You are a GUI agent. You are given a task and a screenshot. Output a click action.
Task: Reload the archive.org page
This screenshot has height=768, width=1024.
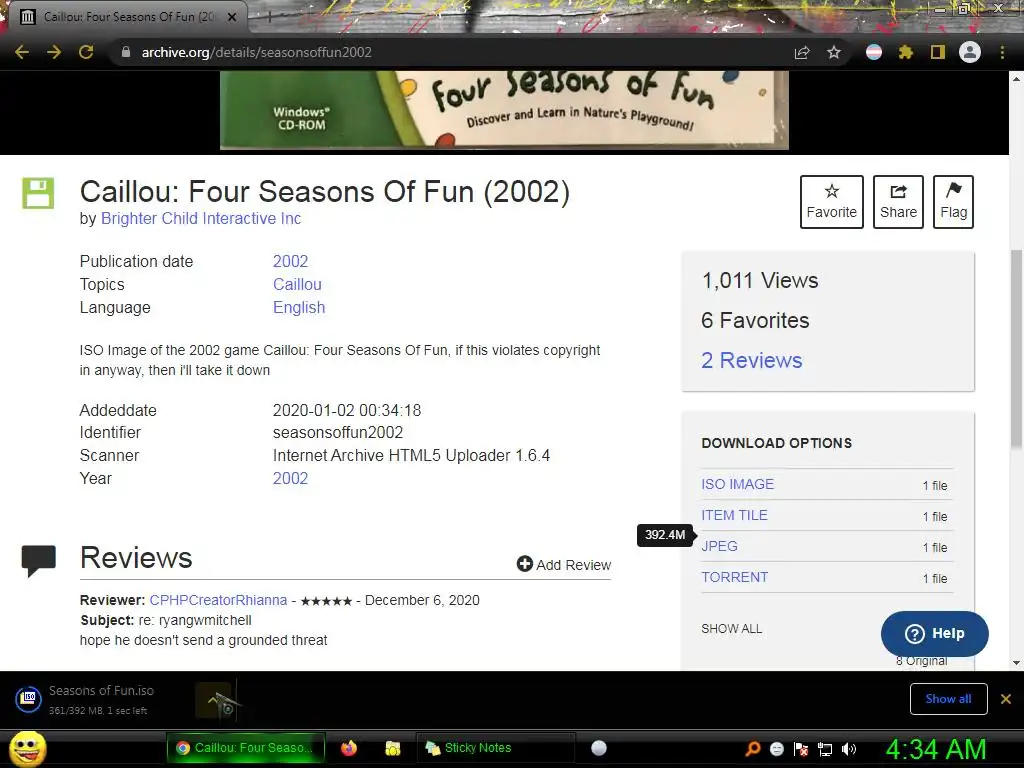tap(86, 52)
